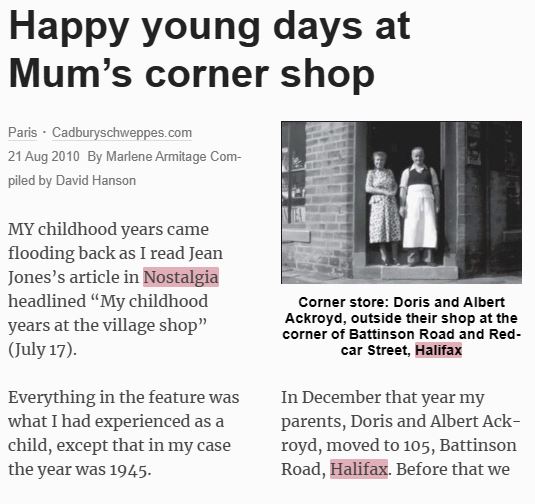This screenshot has height=504, width=535.
Task: Click paragraph starting MY childhood years
Action: (115, 289)
